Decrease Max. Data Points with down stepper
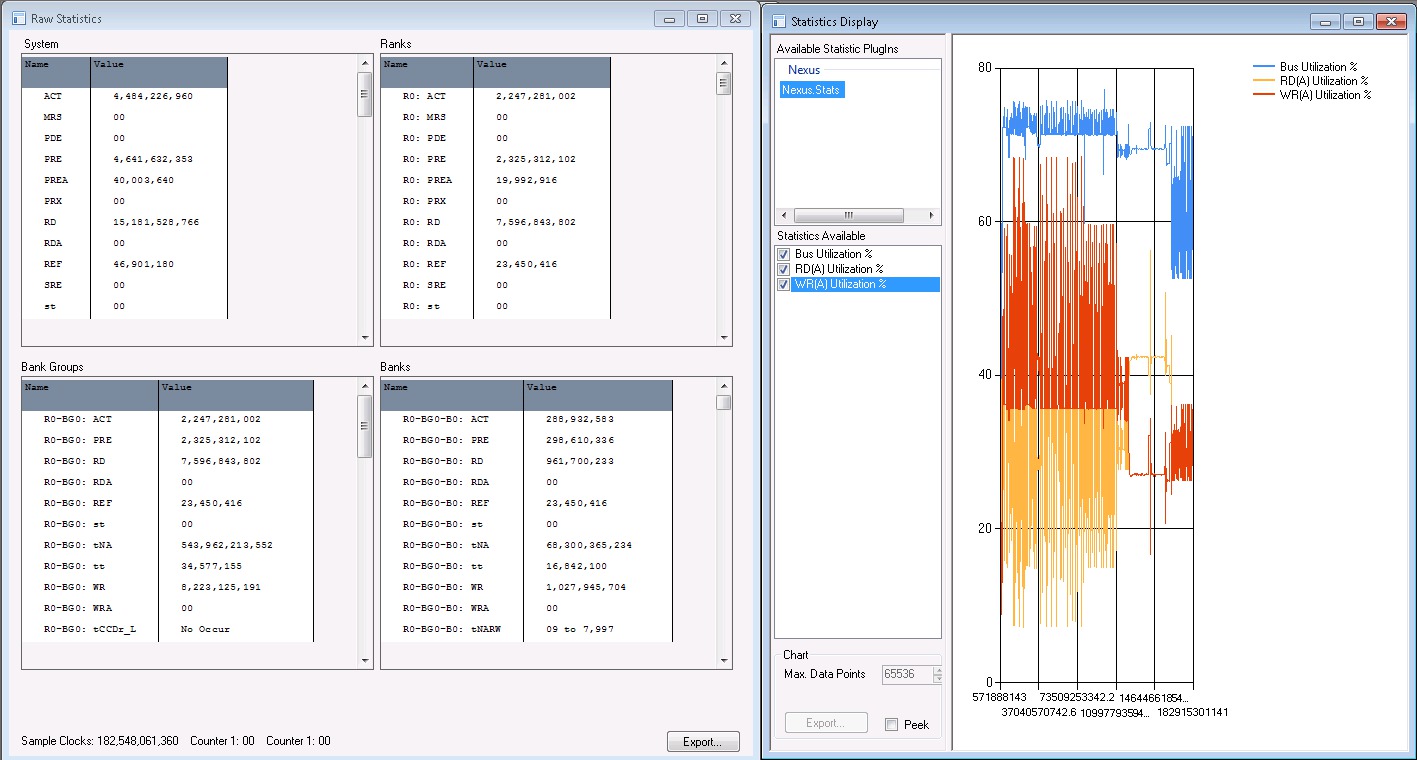The width and height of the screenshot is (1417, 760). pos(937,680)
